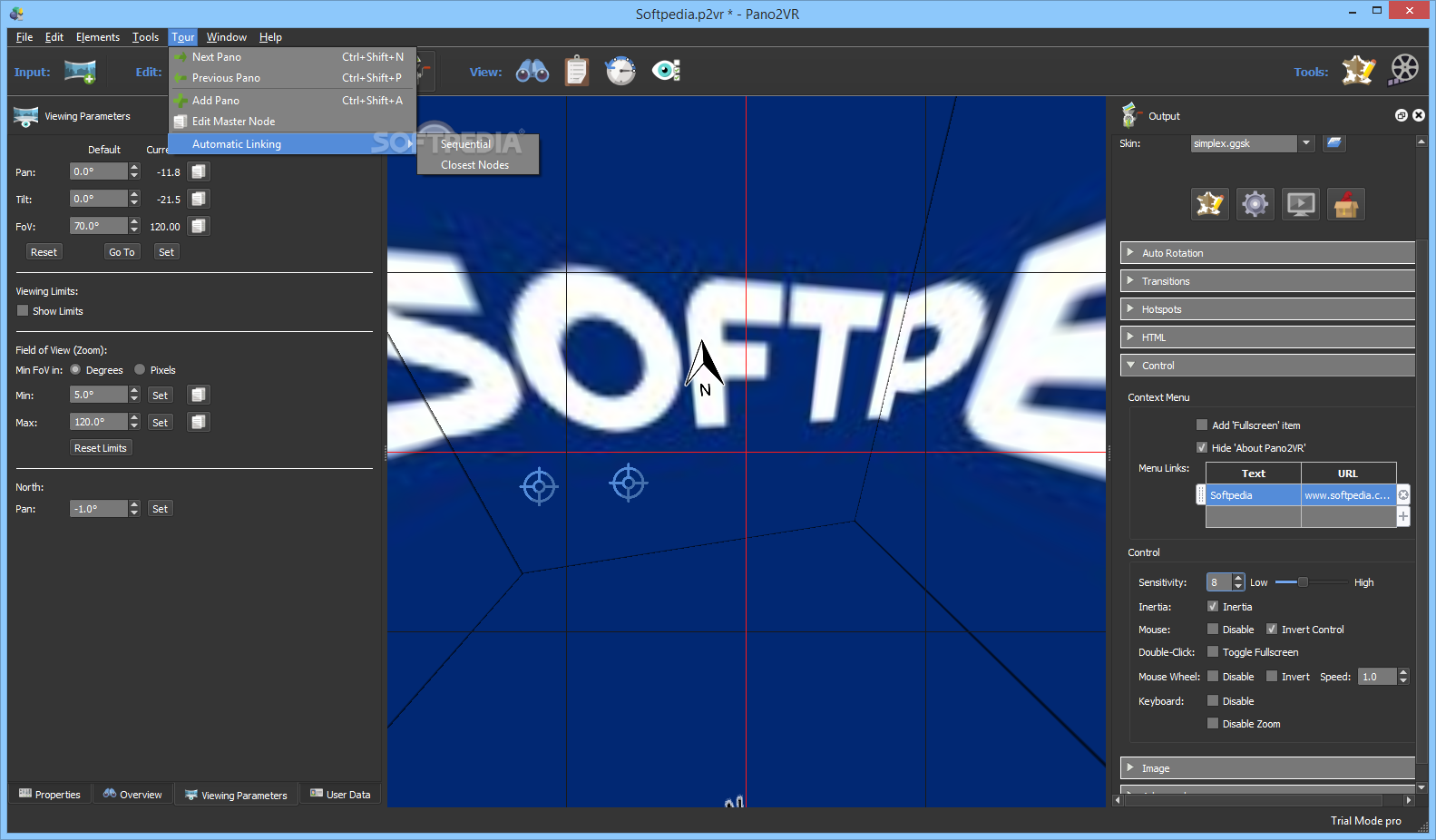
Task: Switch to the Overview tab
Action: pyautogui.click(x=132, y=794)
